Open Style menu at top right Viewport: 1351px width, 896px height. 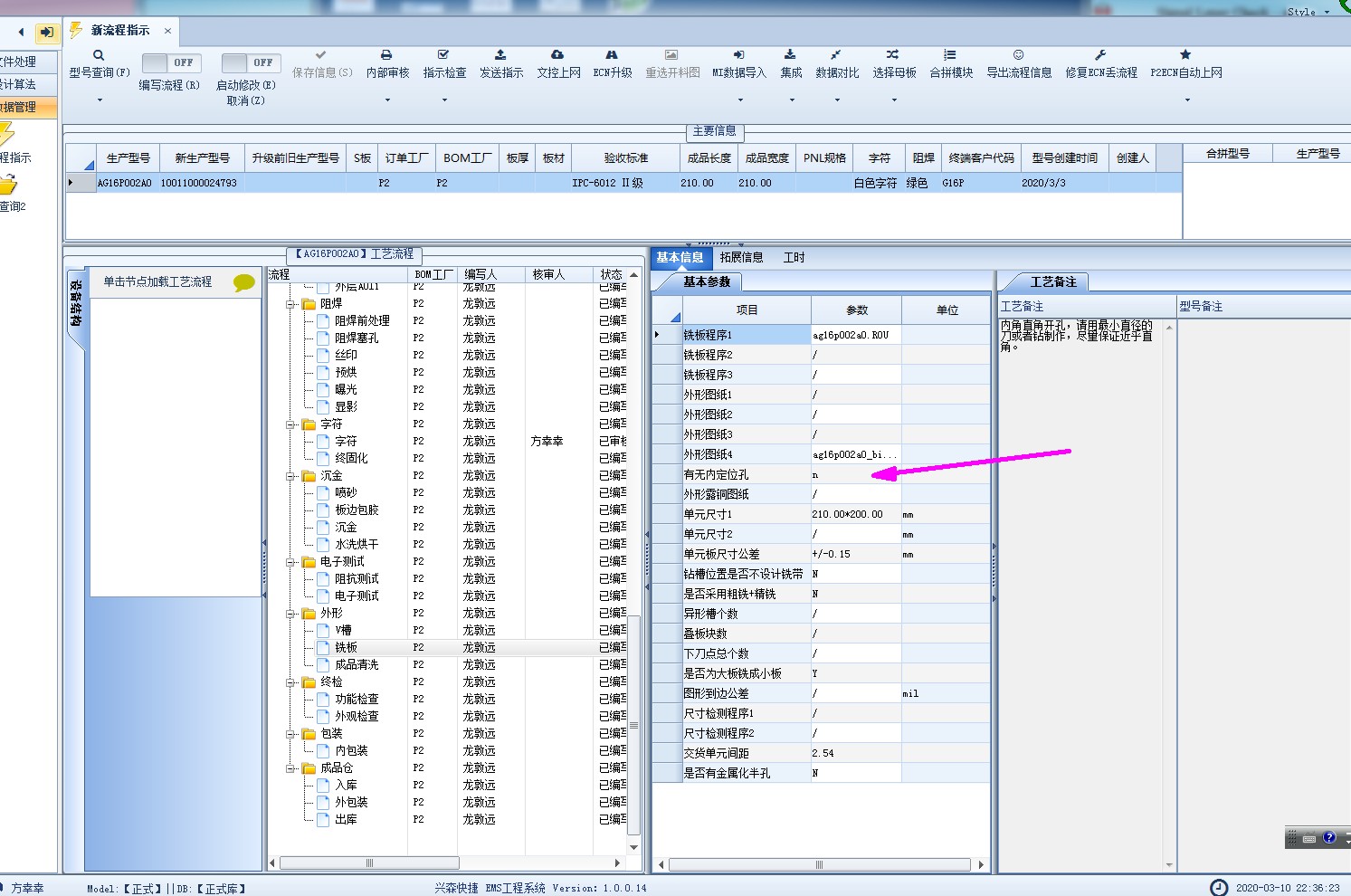coord(1308,12)
